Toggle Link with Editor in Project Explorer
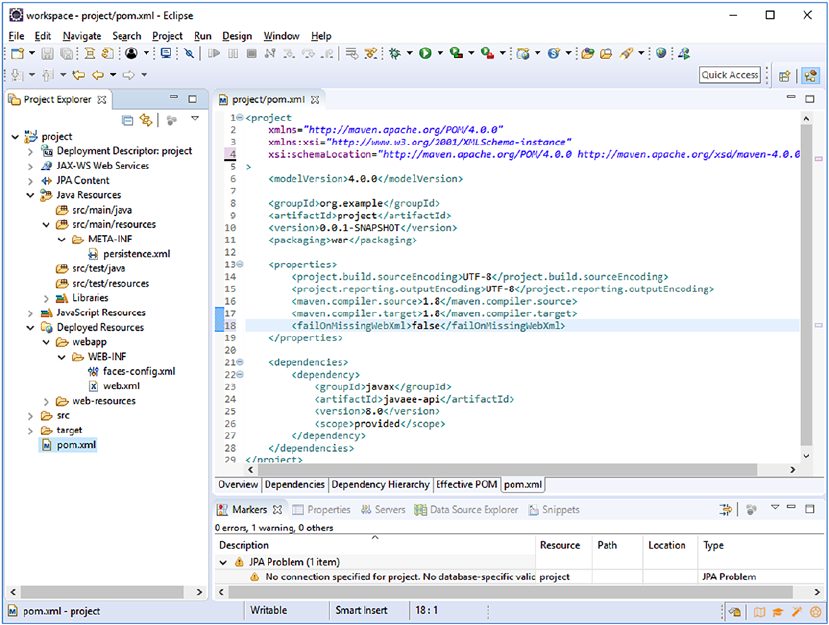This screenshot has height=625, width=829. coord(146,121)
